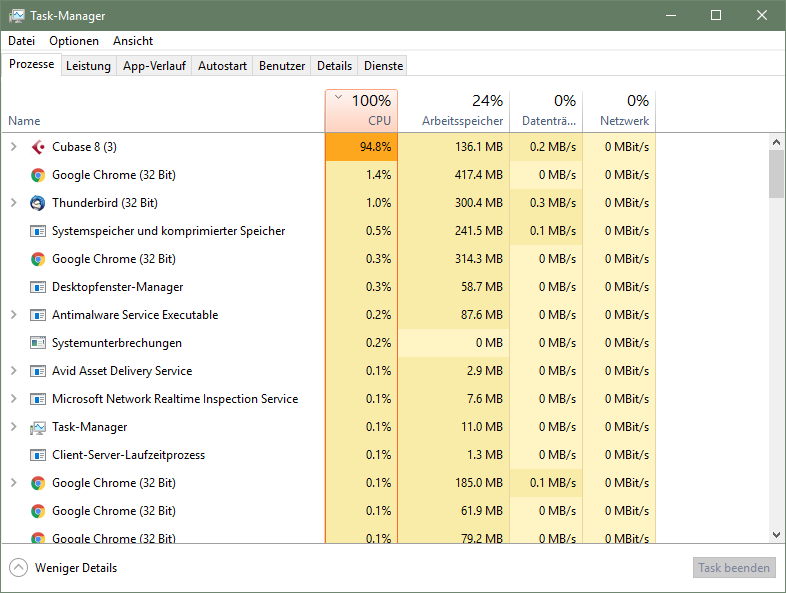Select the Desktopfenster-Manager process

coord(117,287)
